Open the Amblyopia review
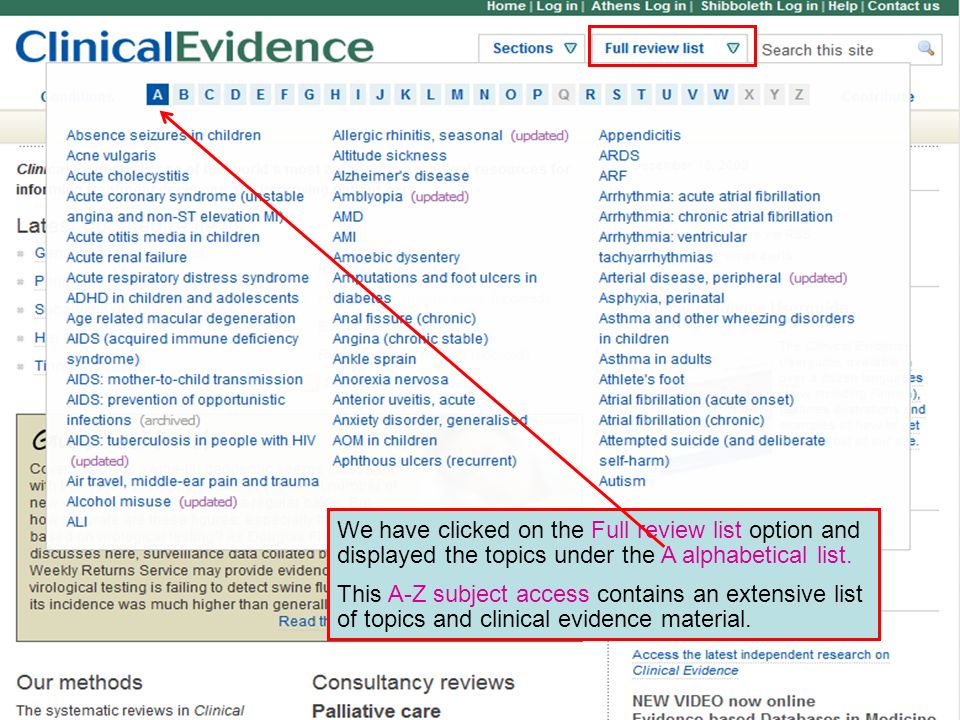This screenshot has width=960, height=720. click(367, 196)
